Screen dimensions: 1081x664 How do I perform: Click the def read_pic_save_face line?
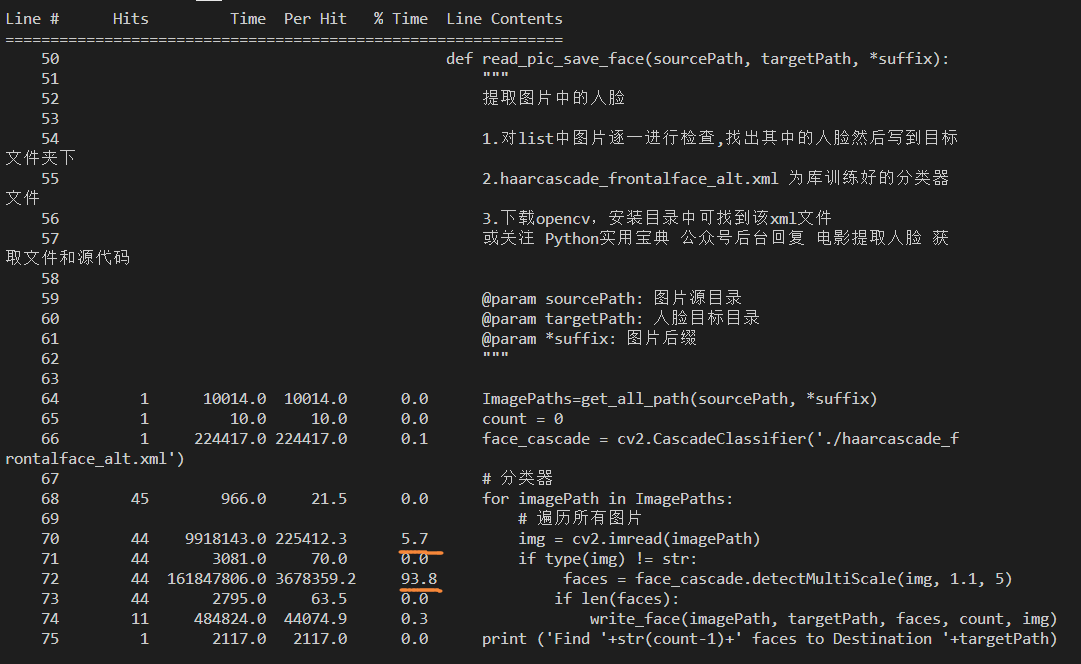click(x=697, y=59)
